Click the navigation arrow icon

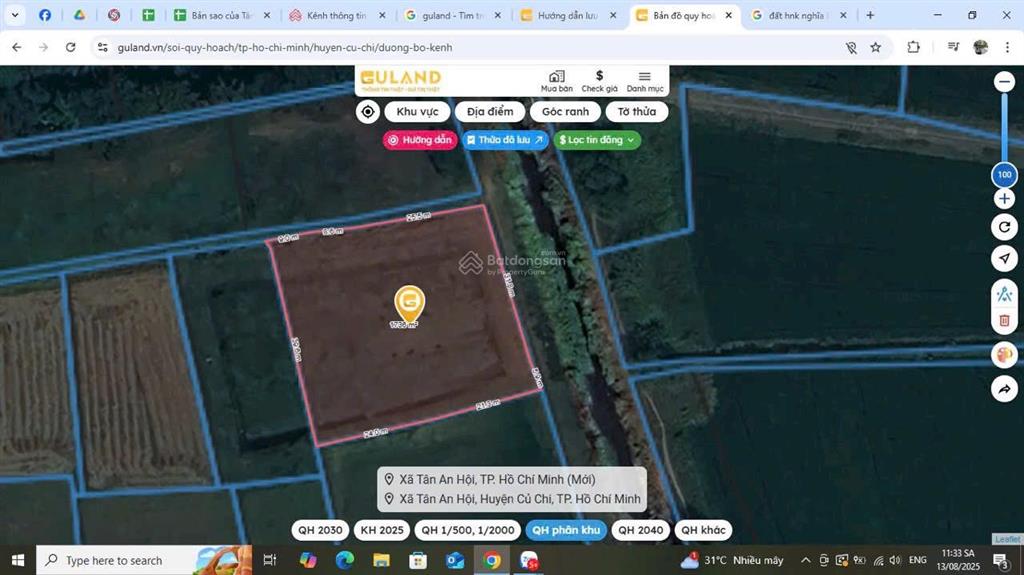(x=1004, y=259)
